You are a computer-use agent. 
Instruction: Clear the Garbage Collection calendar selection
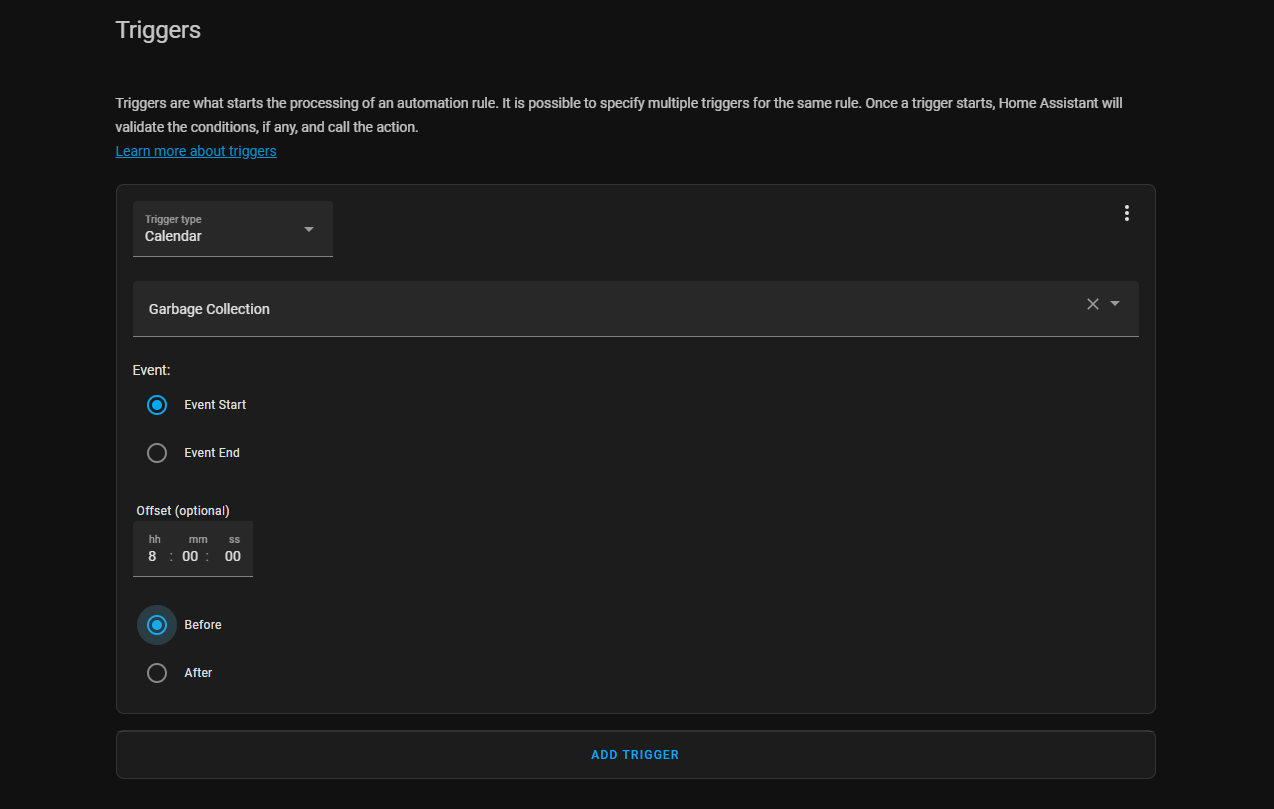[1093, 304]
